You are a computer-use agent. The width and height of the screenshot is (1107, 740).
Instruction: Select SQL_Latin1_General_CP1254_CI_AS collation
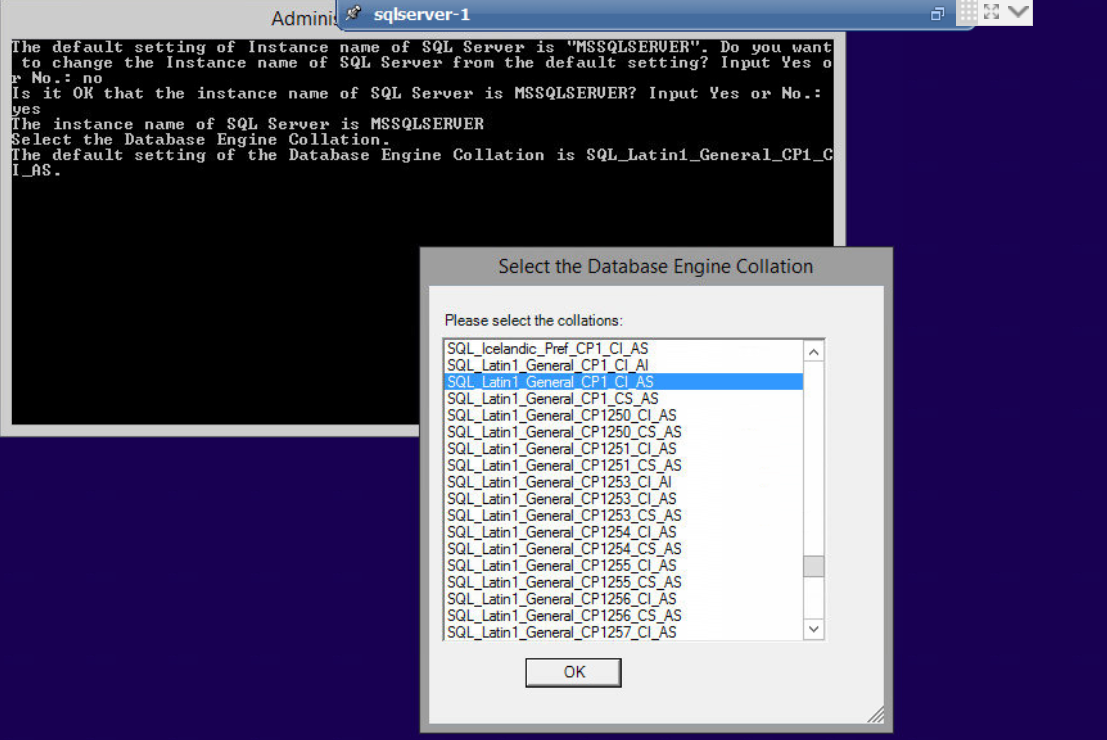(x=623, y=532)
